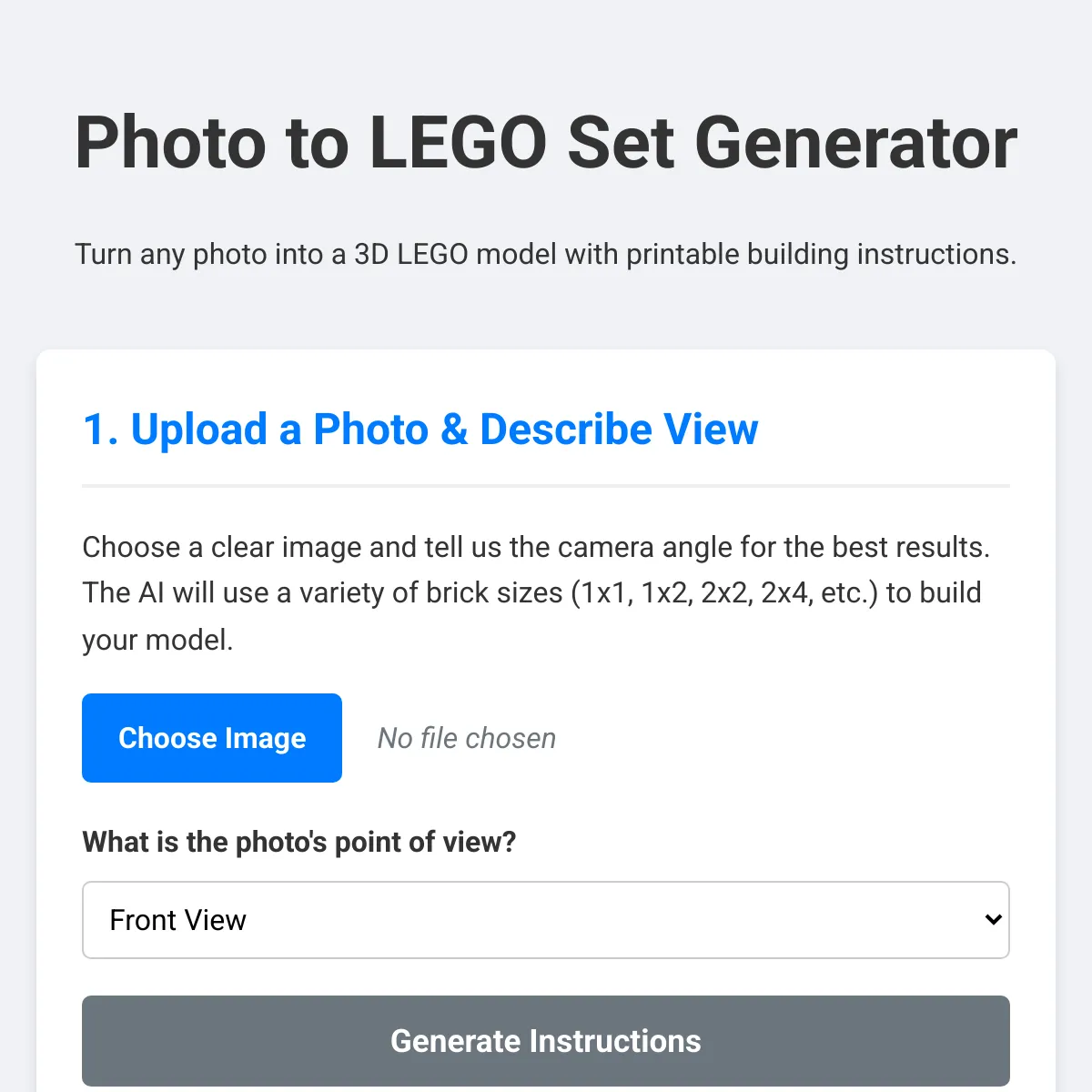The image size is (1092, 1092).
Task: Click the "Upload a Photo & Describe View" heading
Action: [444, 430]
